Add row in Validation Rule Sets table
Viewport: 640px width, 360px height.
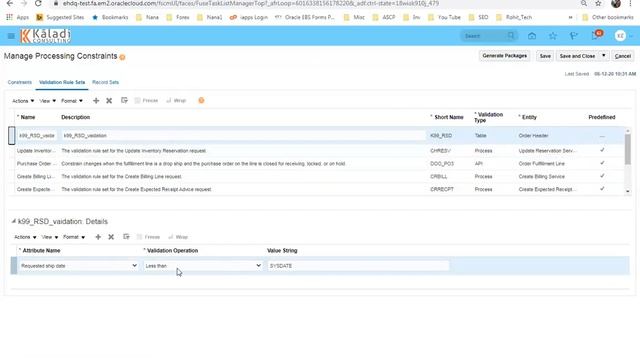pyautogui.click(x=96, y=100)
